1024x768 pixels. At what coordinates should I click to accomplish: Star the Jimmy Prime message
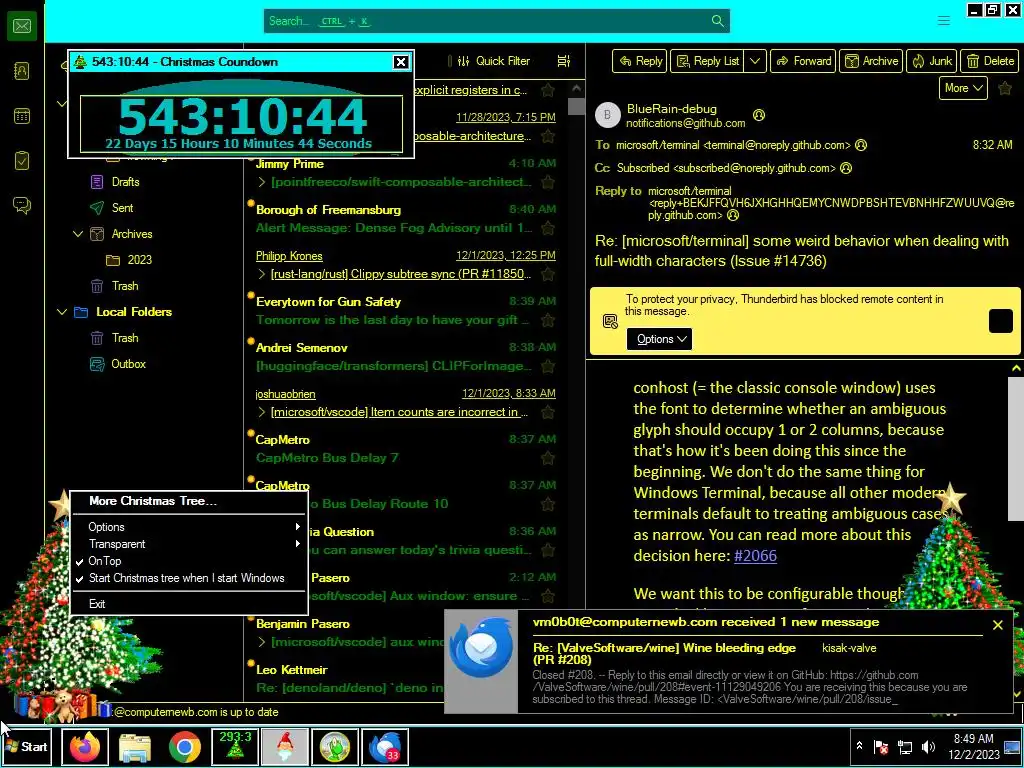(548, 183)
